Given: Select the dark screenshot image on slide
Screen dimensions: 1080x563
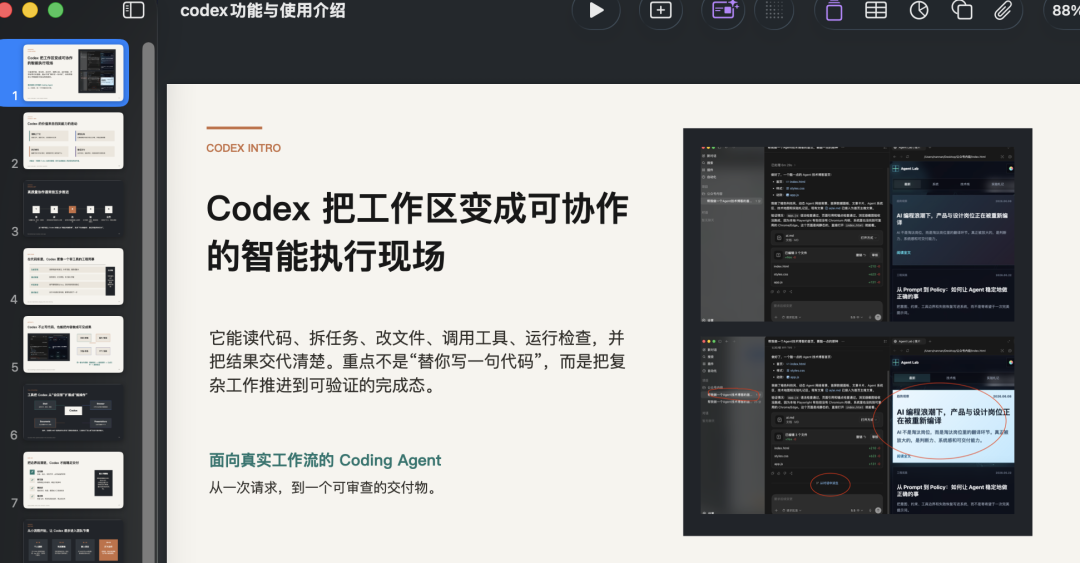Looking at the screenshot, I should tap(858, 331).
